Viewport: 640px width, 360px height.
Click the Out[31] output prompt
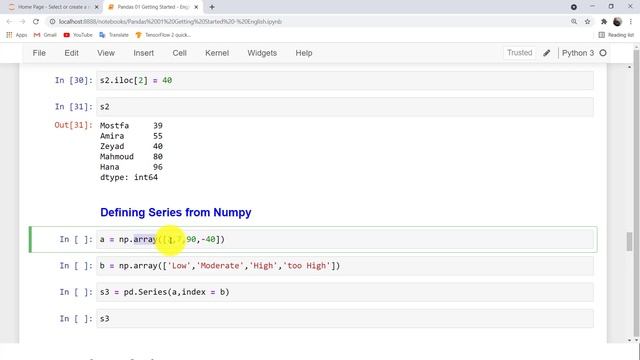[73, 125]
